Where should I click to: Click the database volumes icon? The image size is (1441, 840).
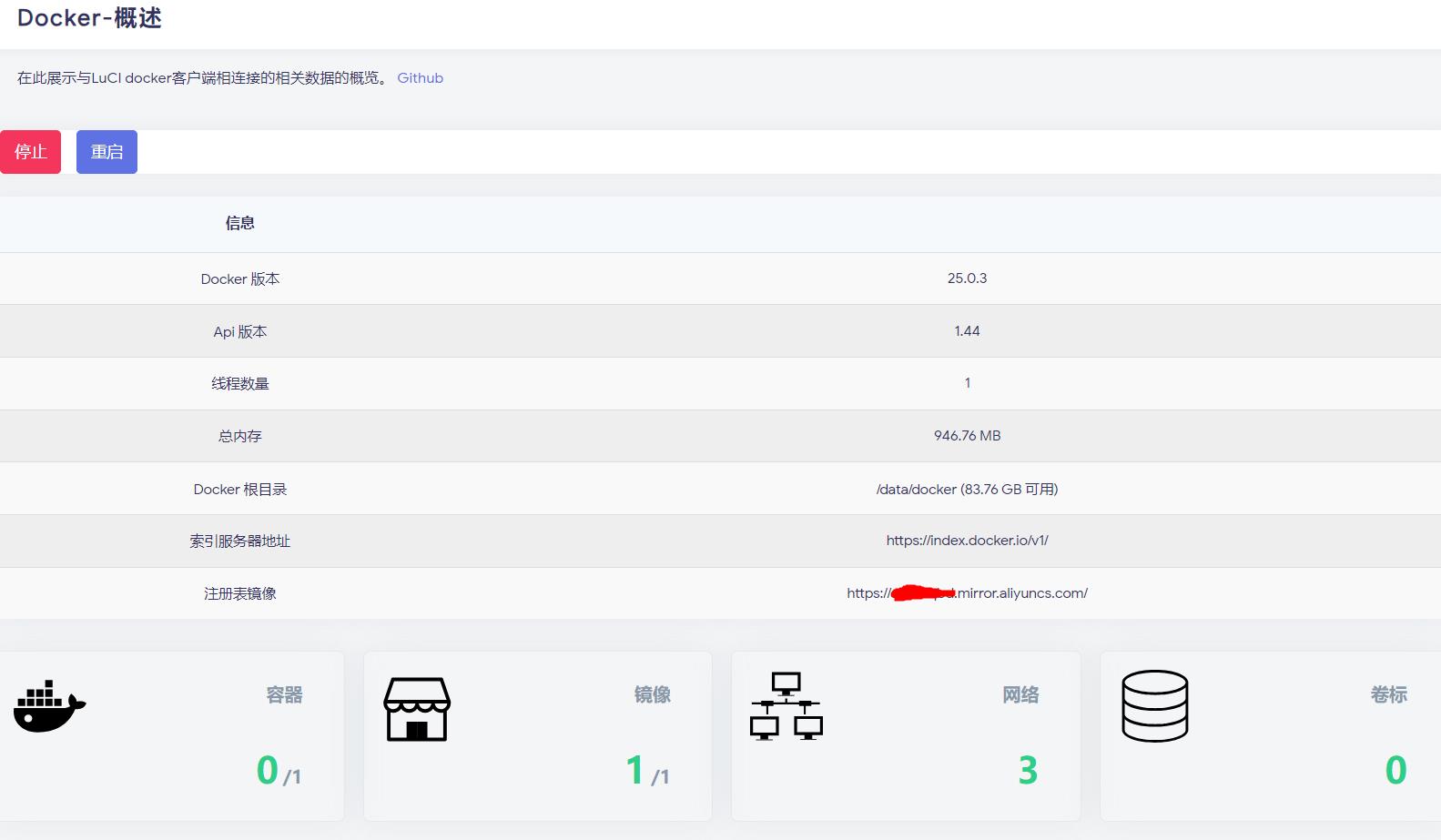(x=1155, y=706)
